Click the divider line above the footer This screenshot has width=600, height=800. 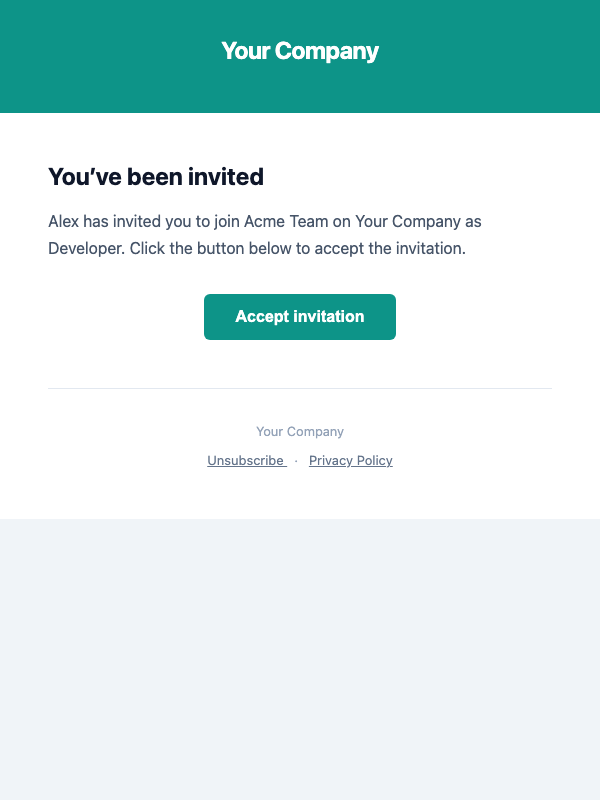(299, 388)
